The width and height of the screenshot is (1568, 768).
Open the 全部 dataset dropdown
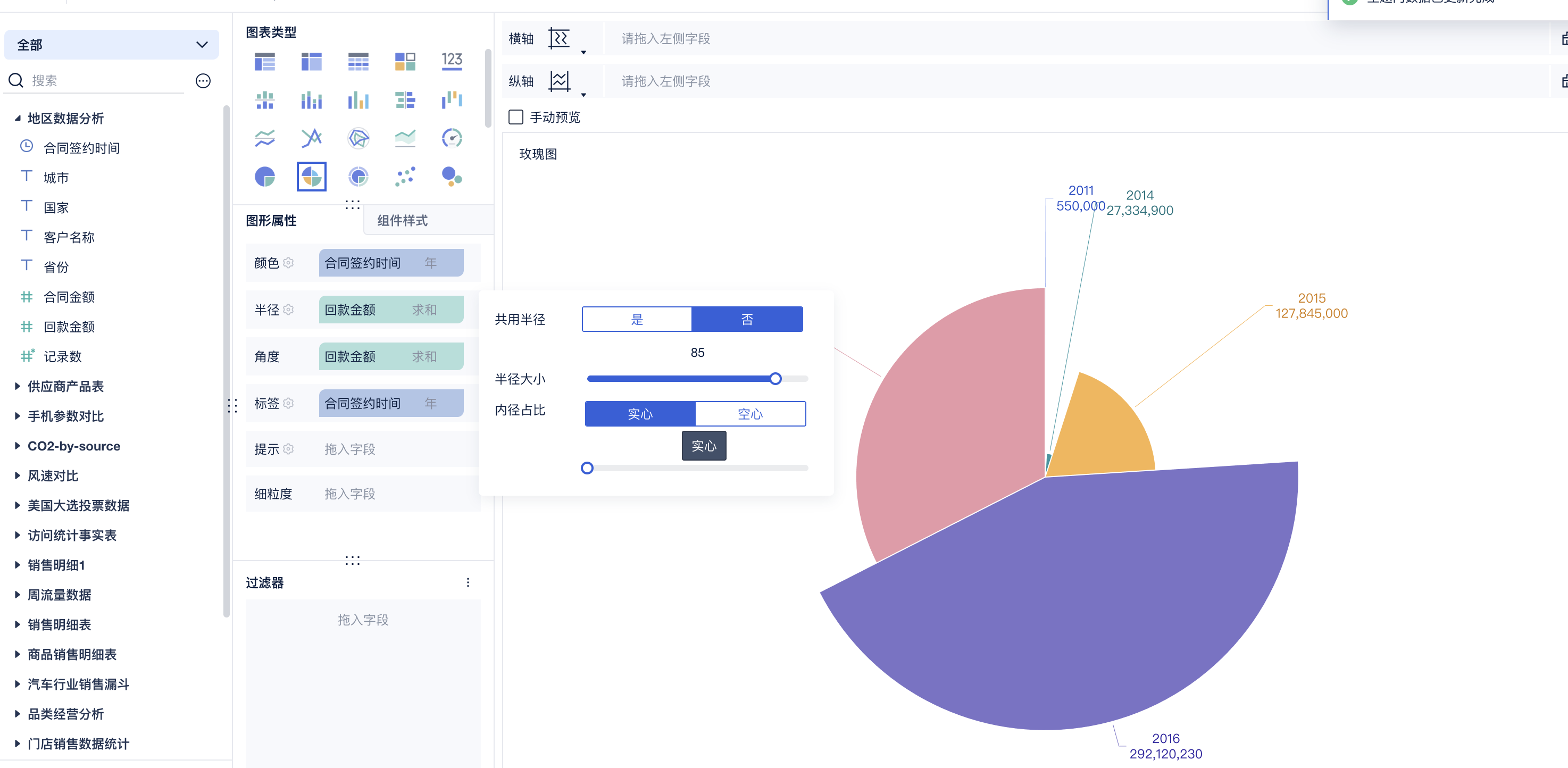(x=111, y=45)
